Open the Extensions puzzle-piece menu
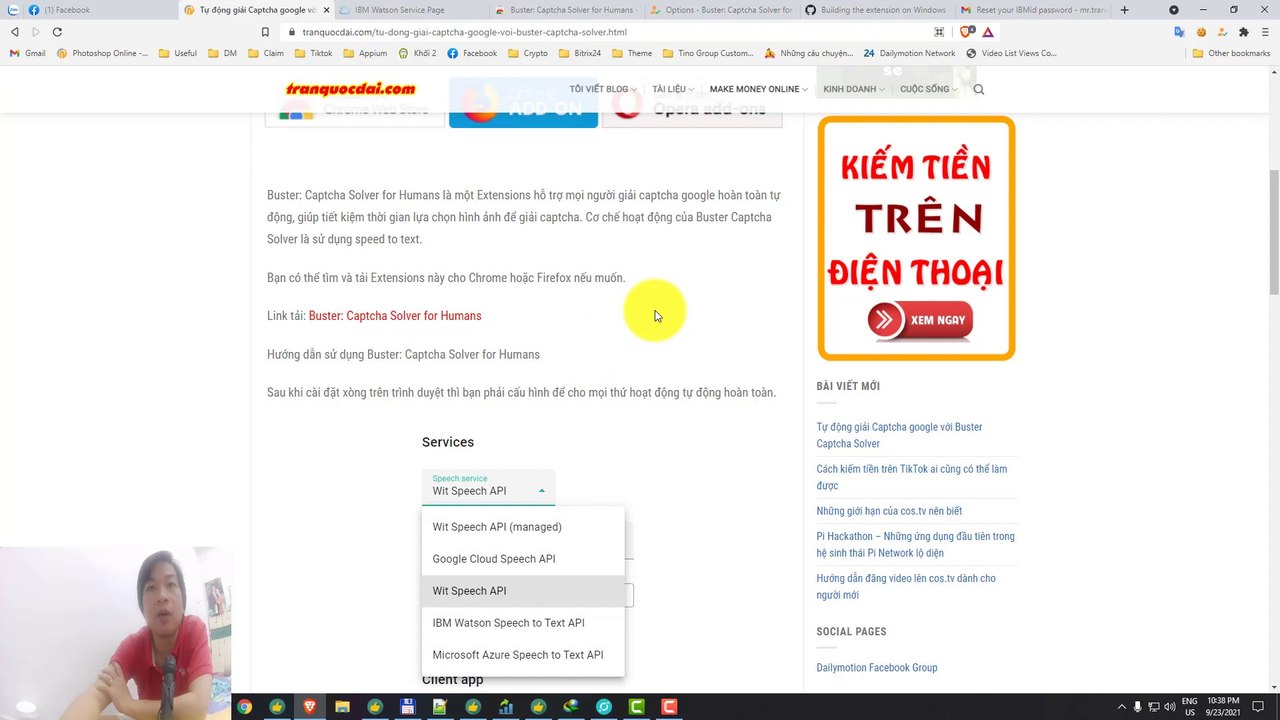 1243,32
